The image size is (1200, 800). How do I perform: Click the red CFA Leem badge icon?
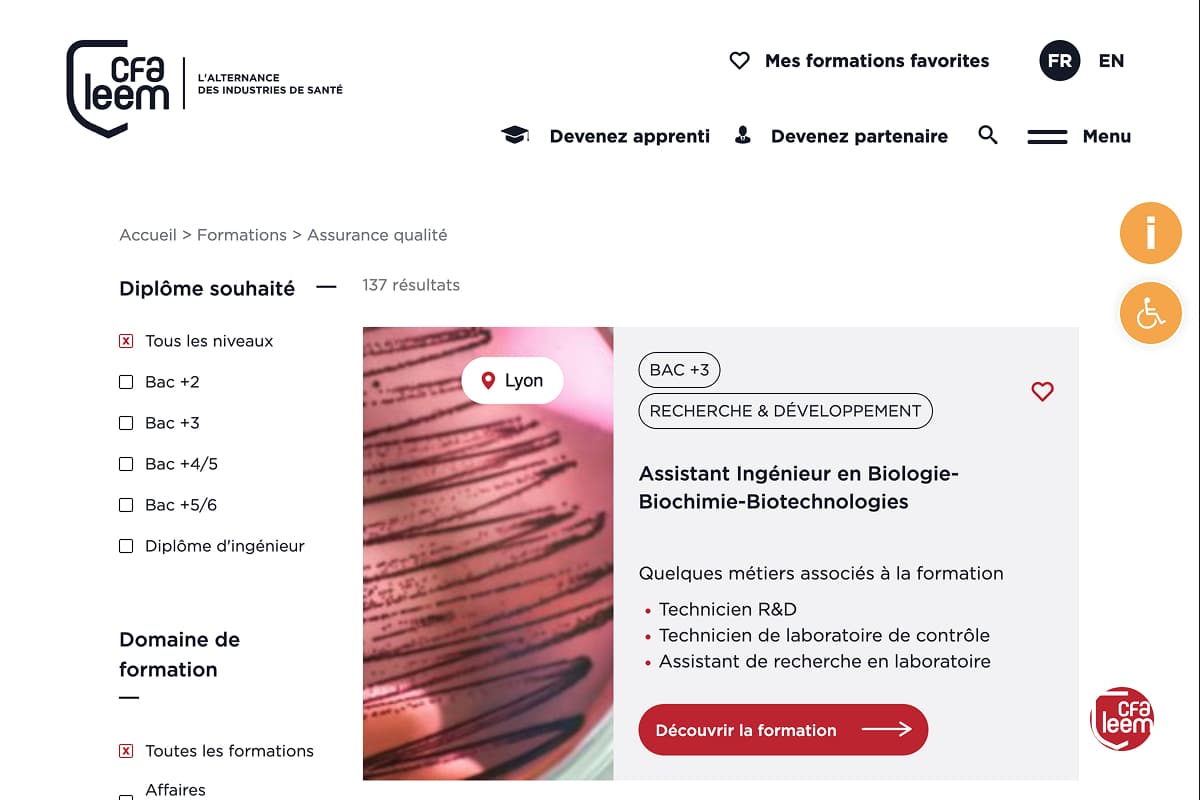1122,718
